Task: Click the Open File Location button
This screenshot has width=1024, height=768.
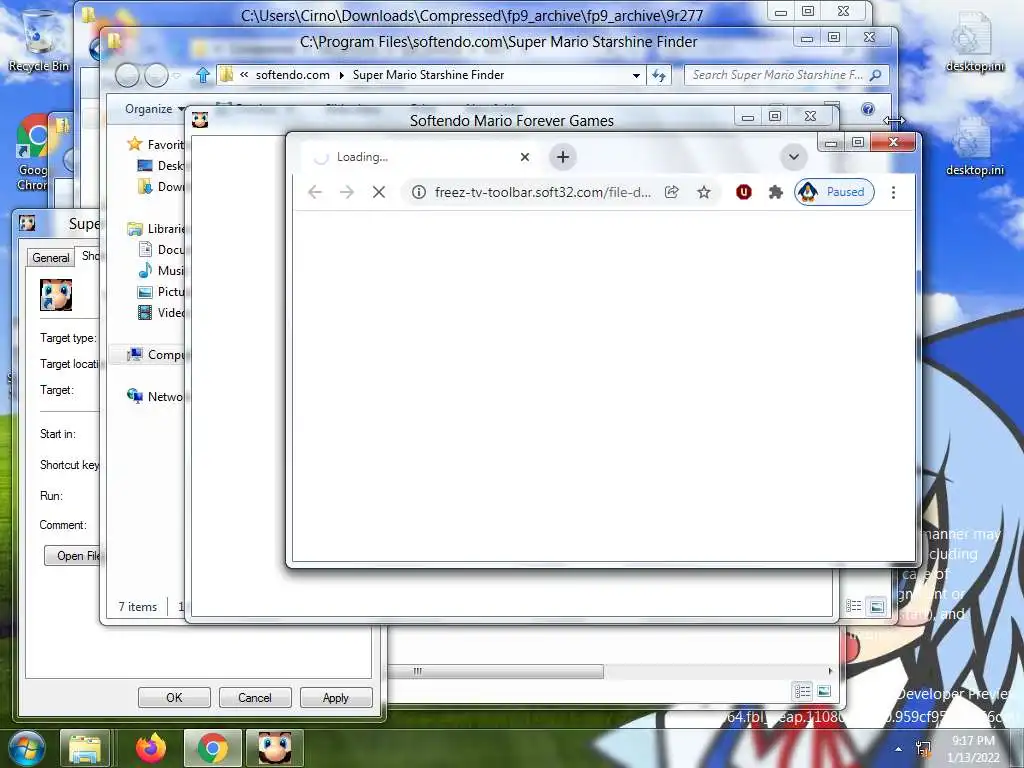Action: tap(72, 556)
